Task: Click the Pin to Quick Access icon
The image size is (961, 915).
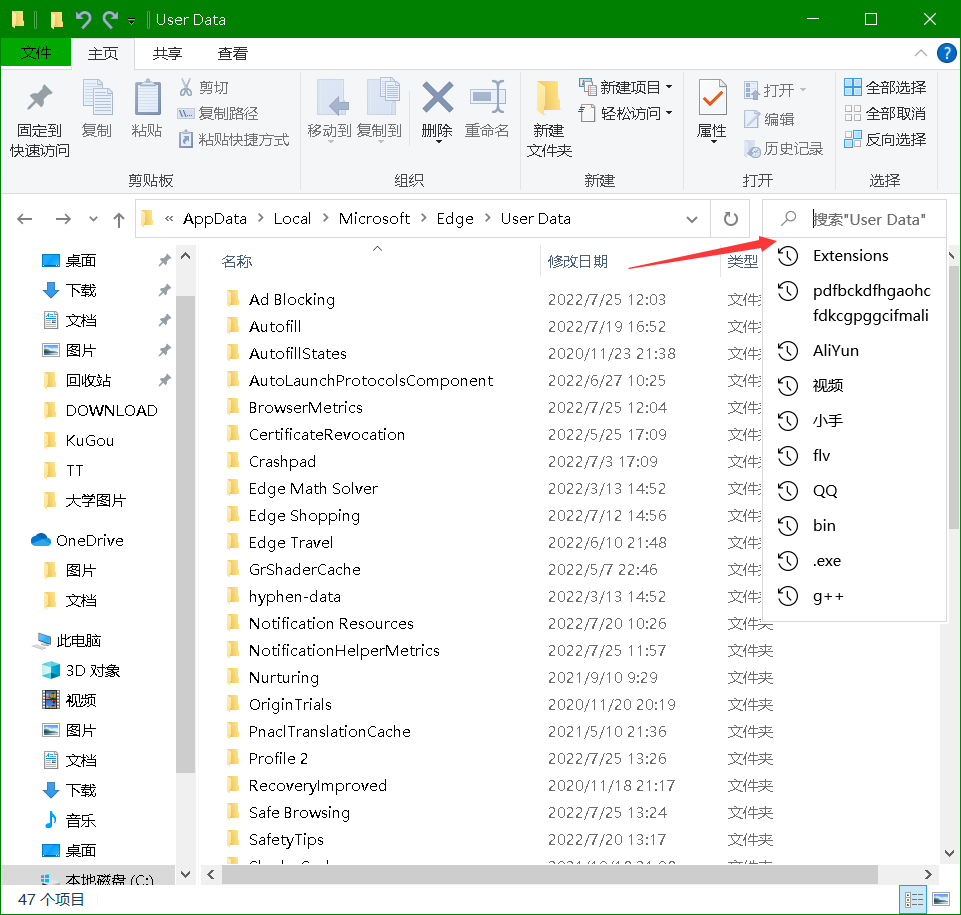Action: (x=40, y=99)
